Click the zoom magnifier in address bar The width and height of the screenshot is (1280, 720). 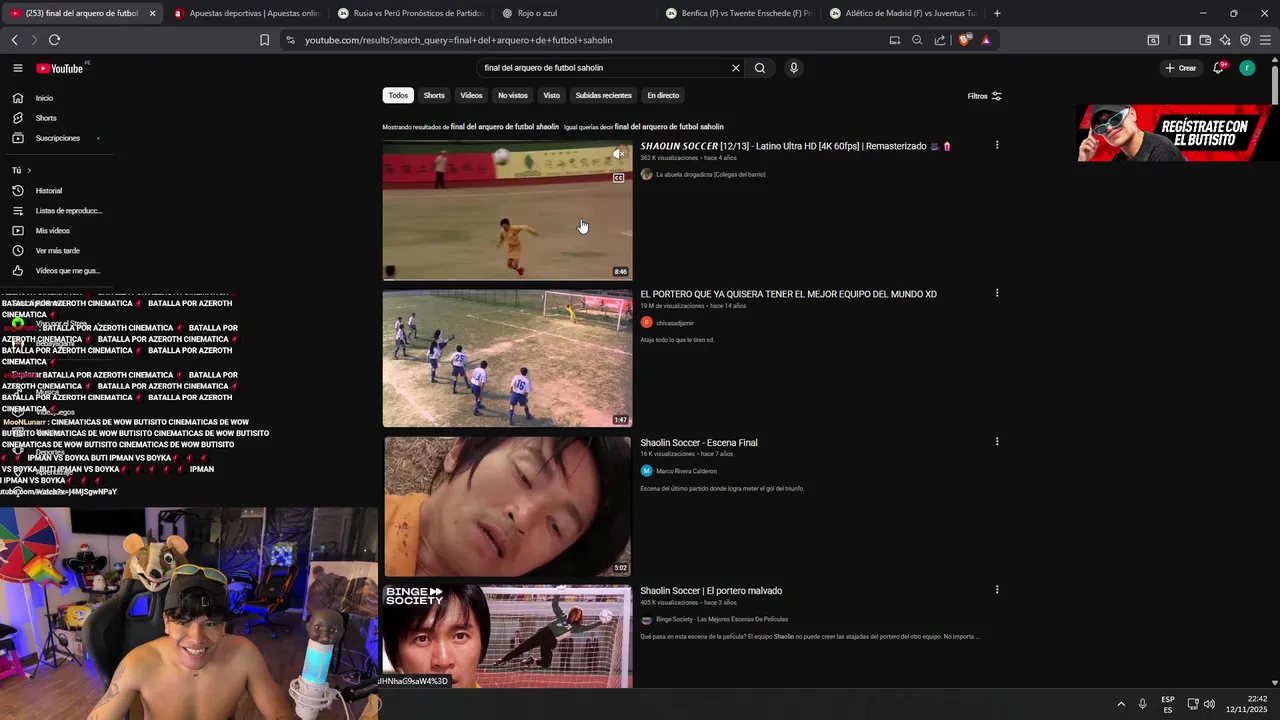(x=917, y=40)
